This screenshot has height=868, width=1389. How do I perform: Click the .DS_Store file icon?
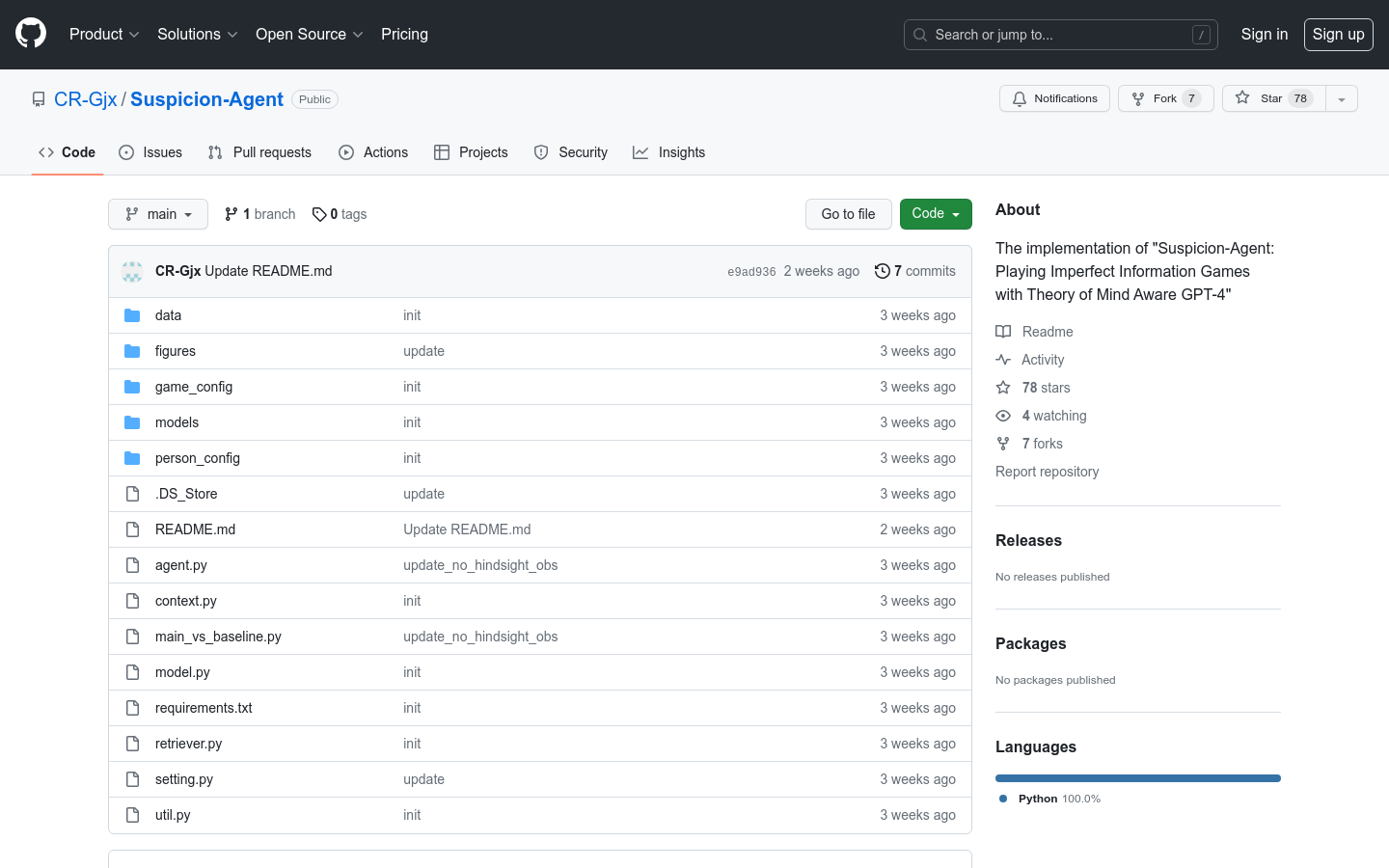pyautogui.click(x=132, y=494)
